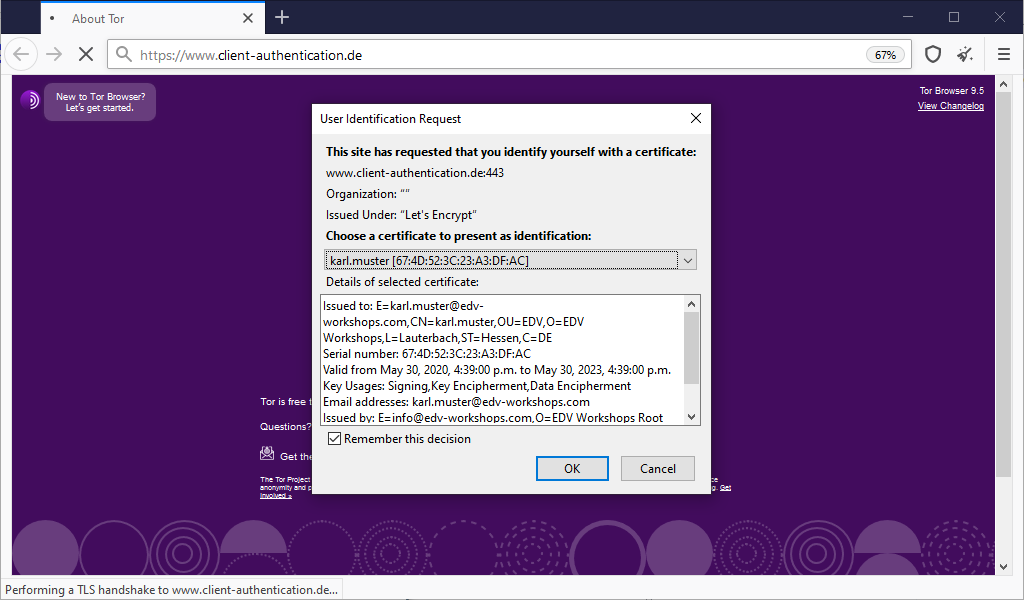Open a new tab with plus icon
The height and width of the screenshot is (600, 1024).
[x=282, y=17]
